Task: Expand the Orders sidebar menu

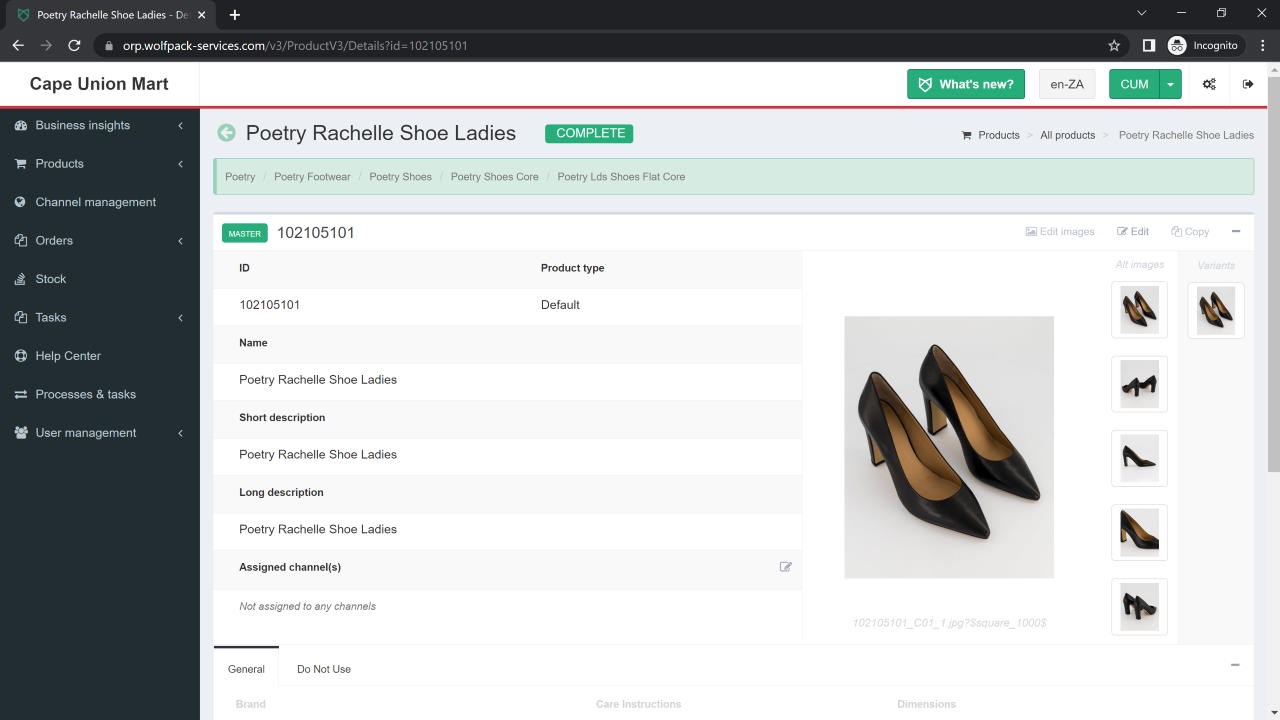Action: pos(54,240)
